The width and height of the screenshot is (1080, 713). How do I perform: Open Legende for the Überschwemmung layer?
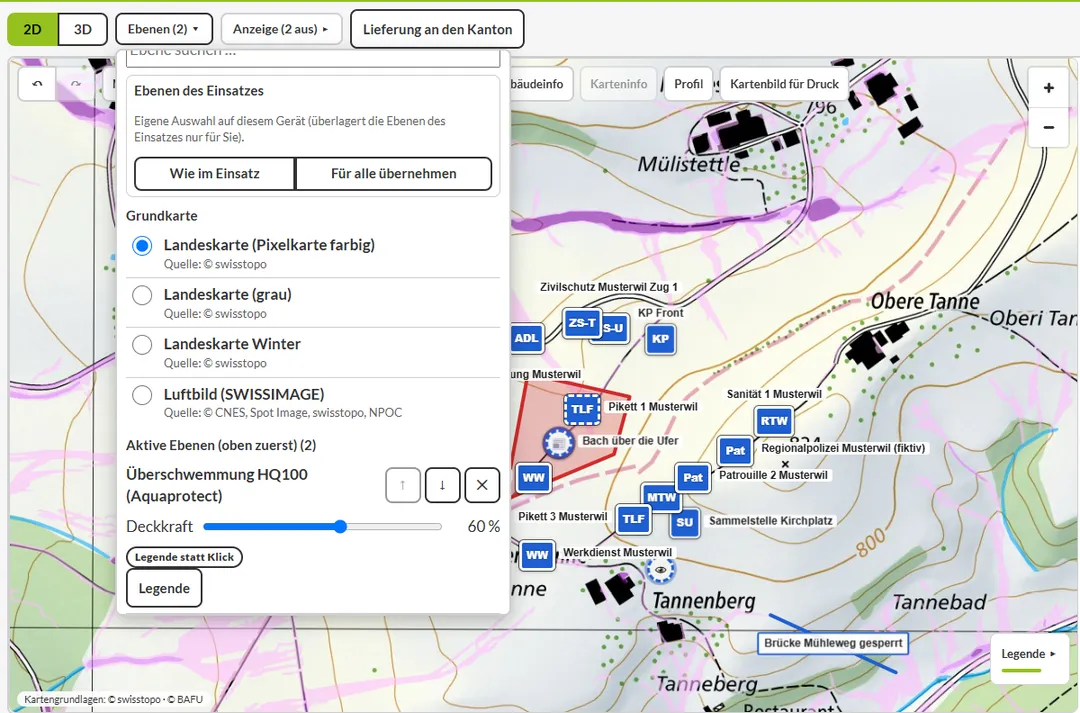tap(164, 588)
